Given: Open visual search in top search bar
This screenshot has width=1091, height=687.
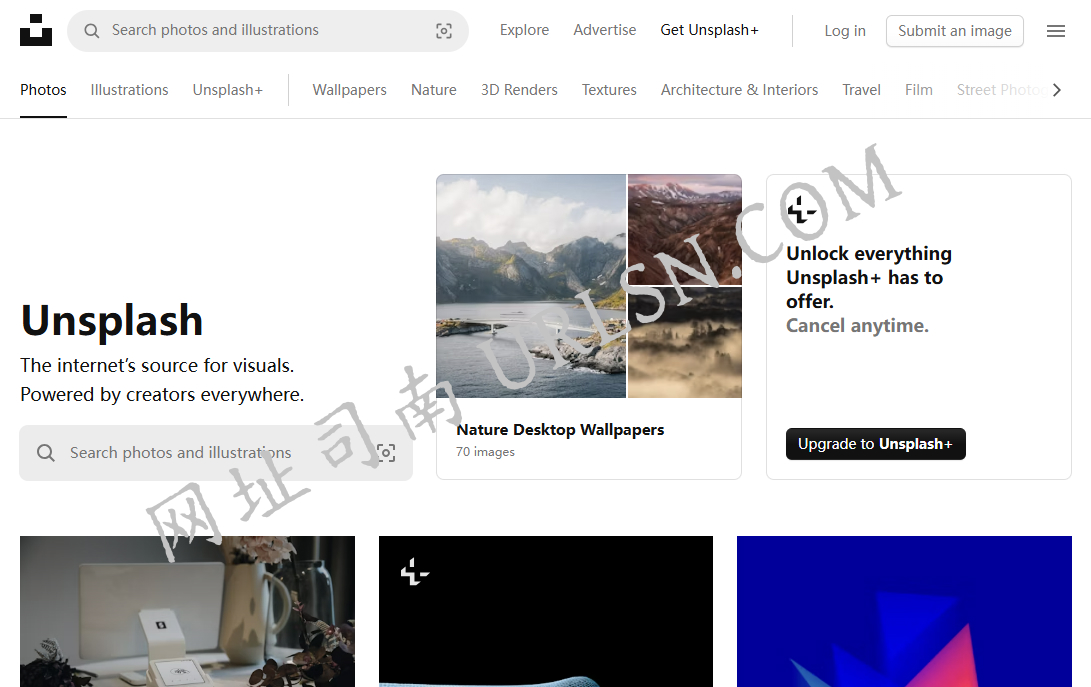Looking at the screenshot, I should pyautogui.click(x=444, y=31).
